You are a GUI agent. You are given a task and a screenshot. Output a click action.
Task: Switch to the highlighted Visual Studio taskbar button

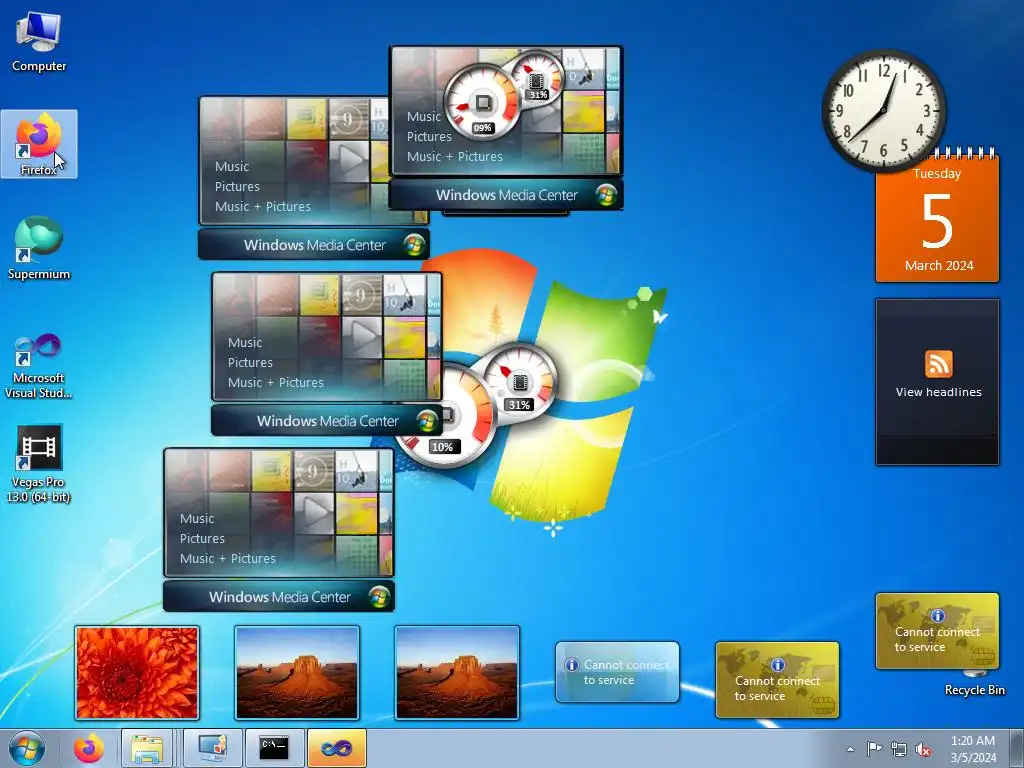(336, 748)
